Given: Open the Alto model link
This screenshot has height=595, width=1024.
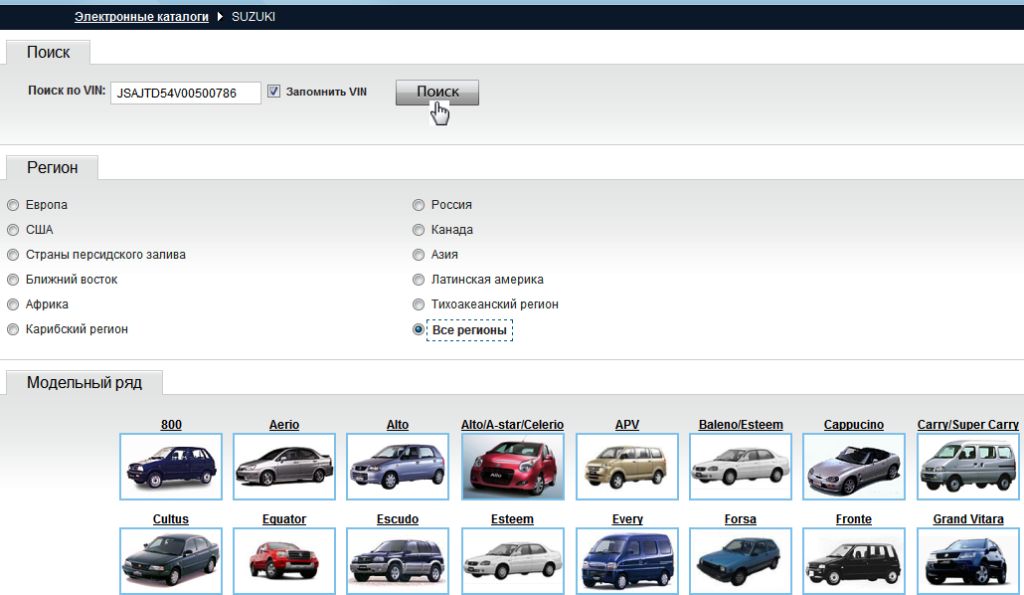Looking at the screenshot, I should pyautogui.click(x=397, y=425).
